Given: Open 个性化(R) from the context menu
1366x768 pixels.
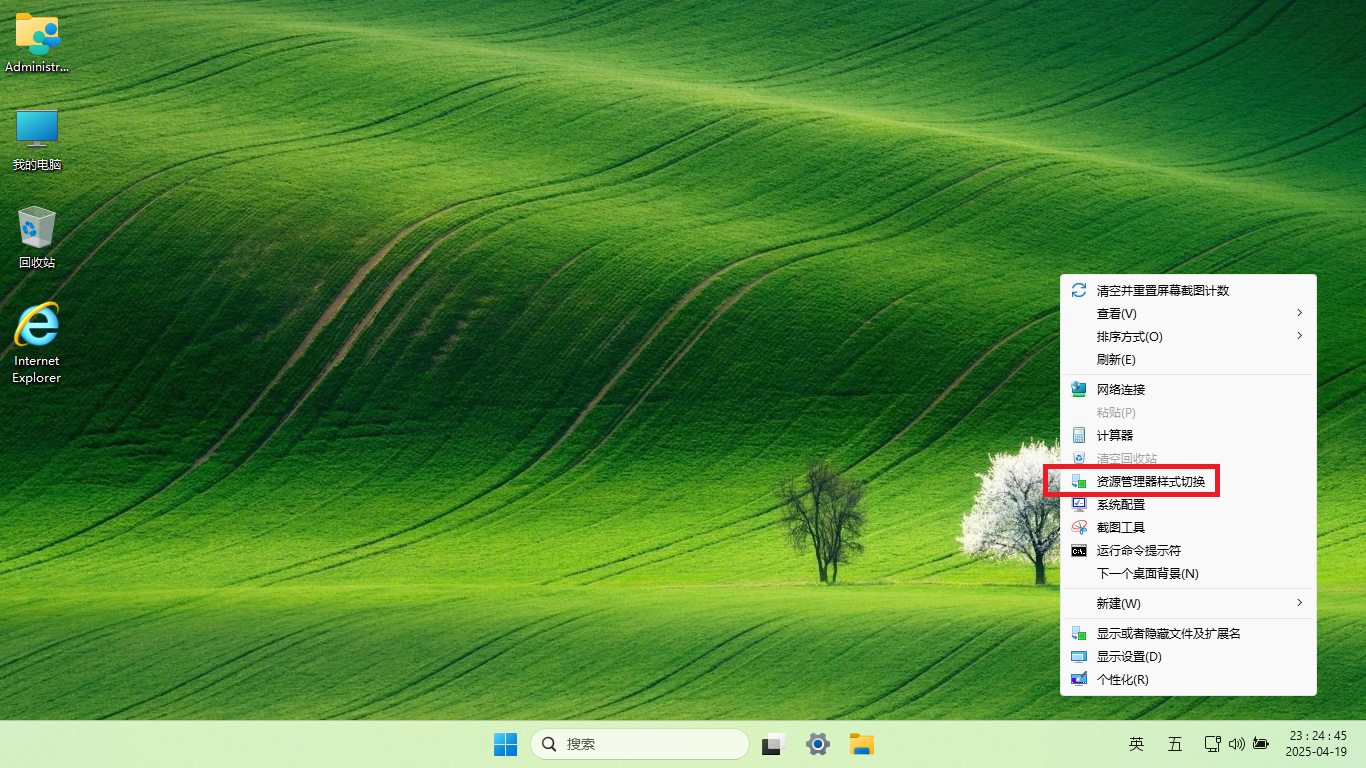Looking at the screenshot, I should pyautogui.click(x=1188, y=679).
